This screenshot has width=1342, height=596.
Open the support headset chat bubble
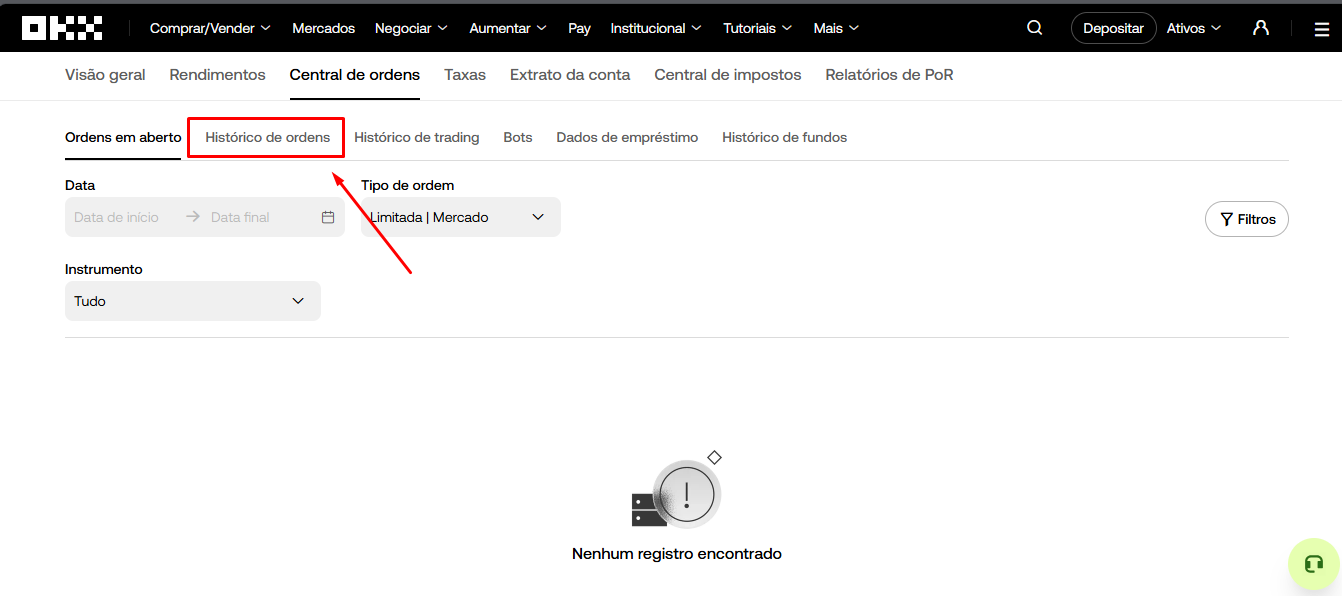[x=1314, y=564]
